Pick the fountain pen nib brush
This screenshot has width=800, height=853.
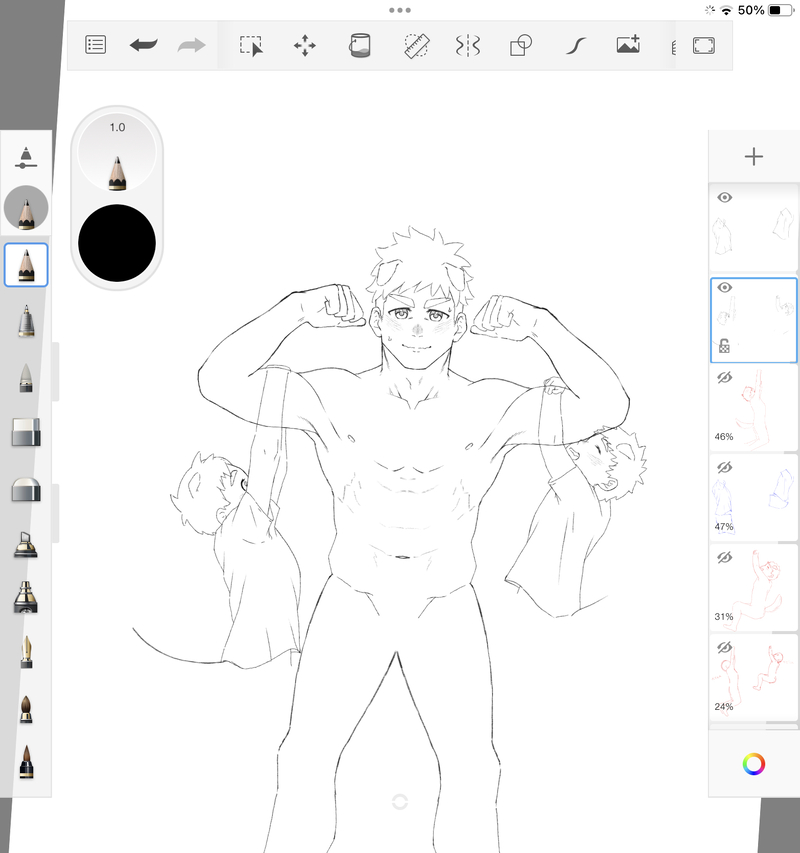tap(26, 652)
